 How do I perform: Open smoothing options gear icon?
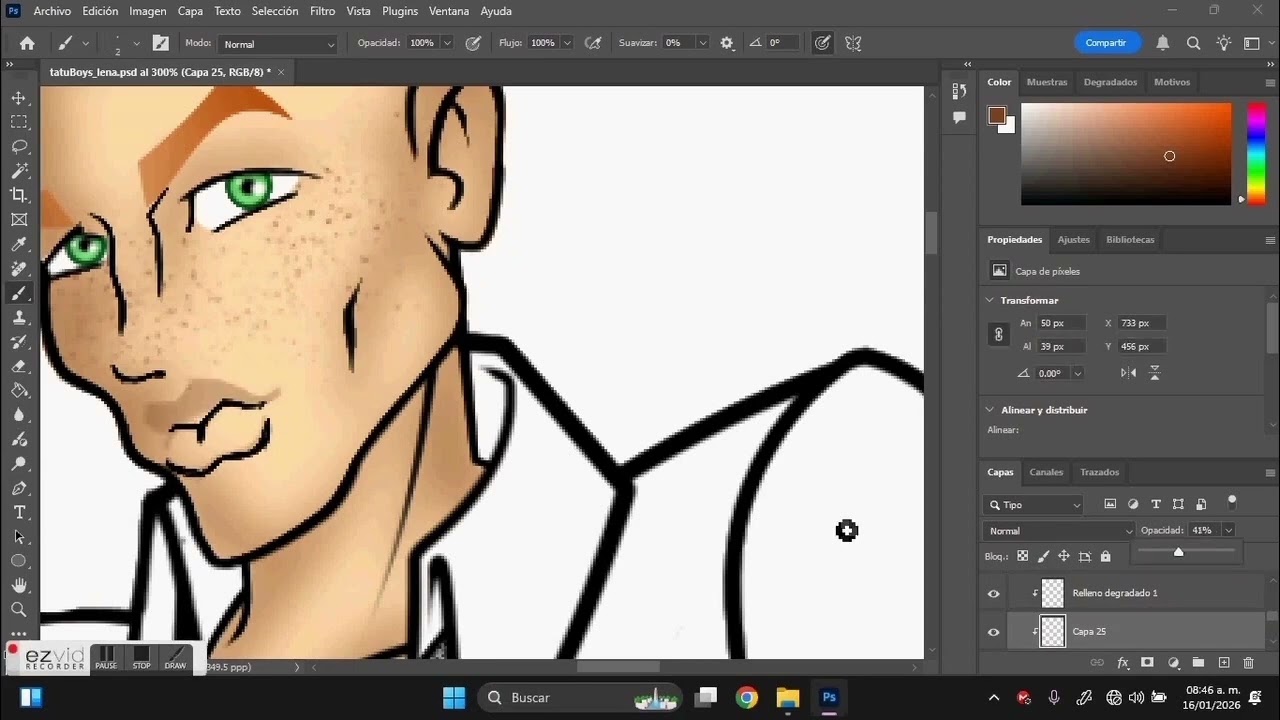pyautogui.click(x=727, y=43)
